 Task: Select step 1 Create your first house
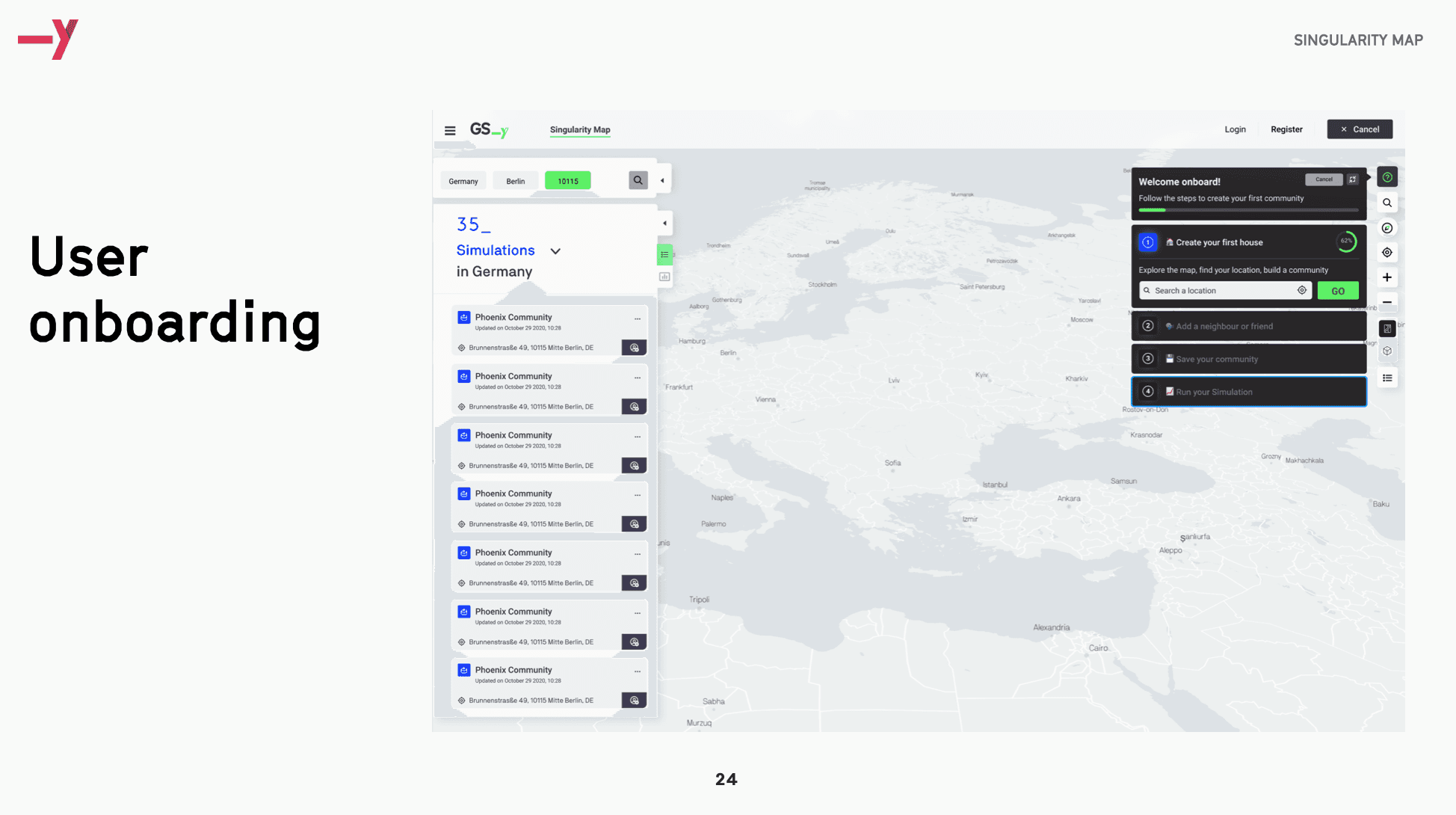(1249, 242)
